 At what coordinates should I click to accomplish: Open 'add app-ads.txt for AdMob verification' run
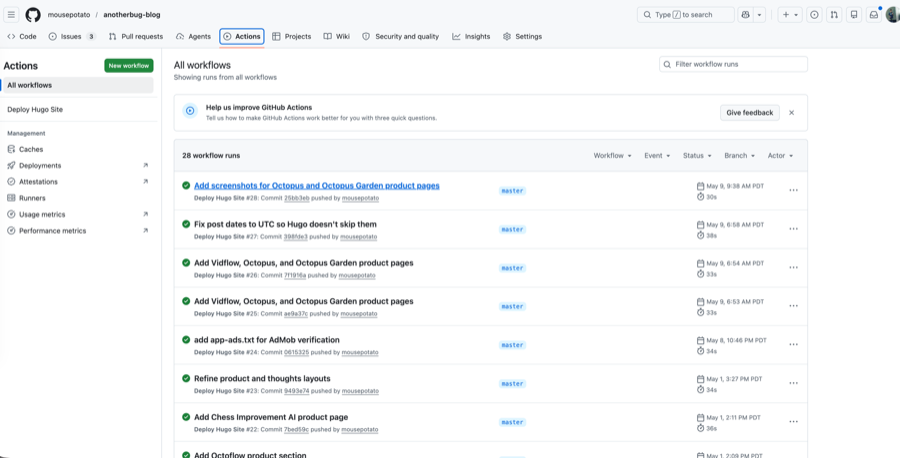pyautogui.click(x=267, y=340)
